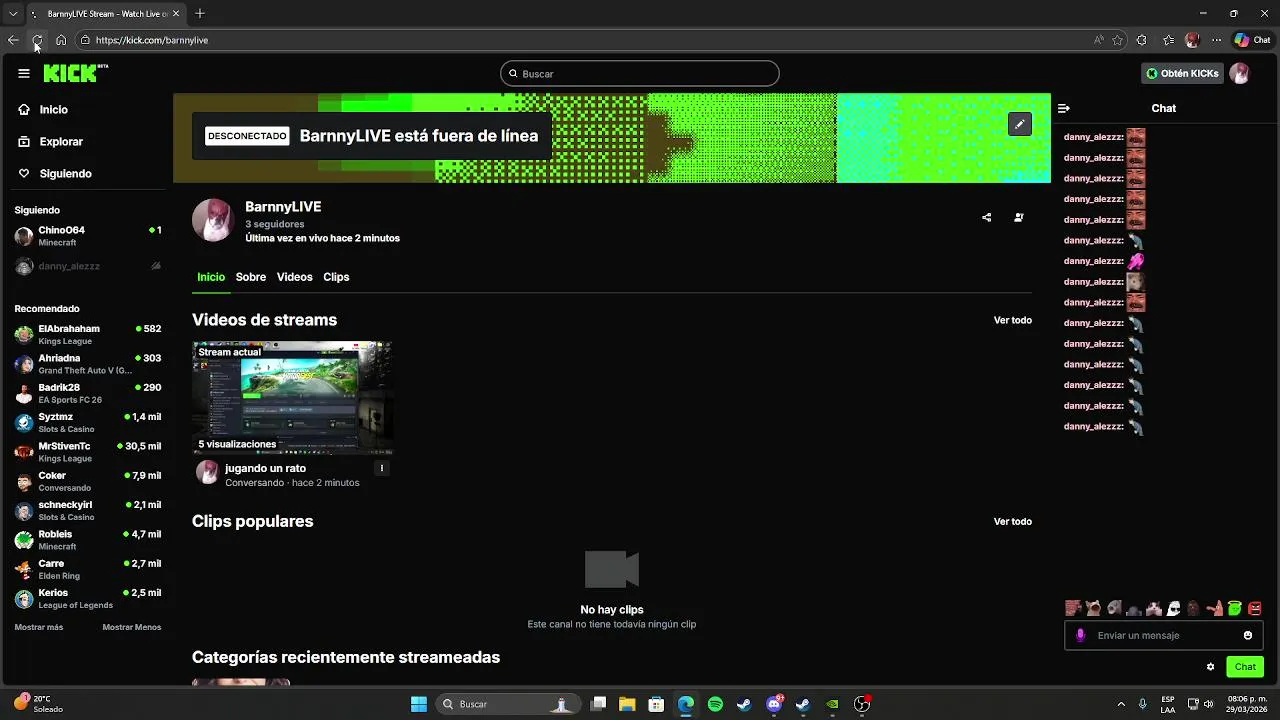Screen dimensions: 1280x720
Task: Open the hamburger sidebar menu
Action: (x=23, y=73)
